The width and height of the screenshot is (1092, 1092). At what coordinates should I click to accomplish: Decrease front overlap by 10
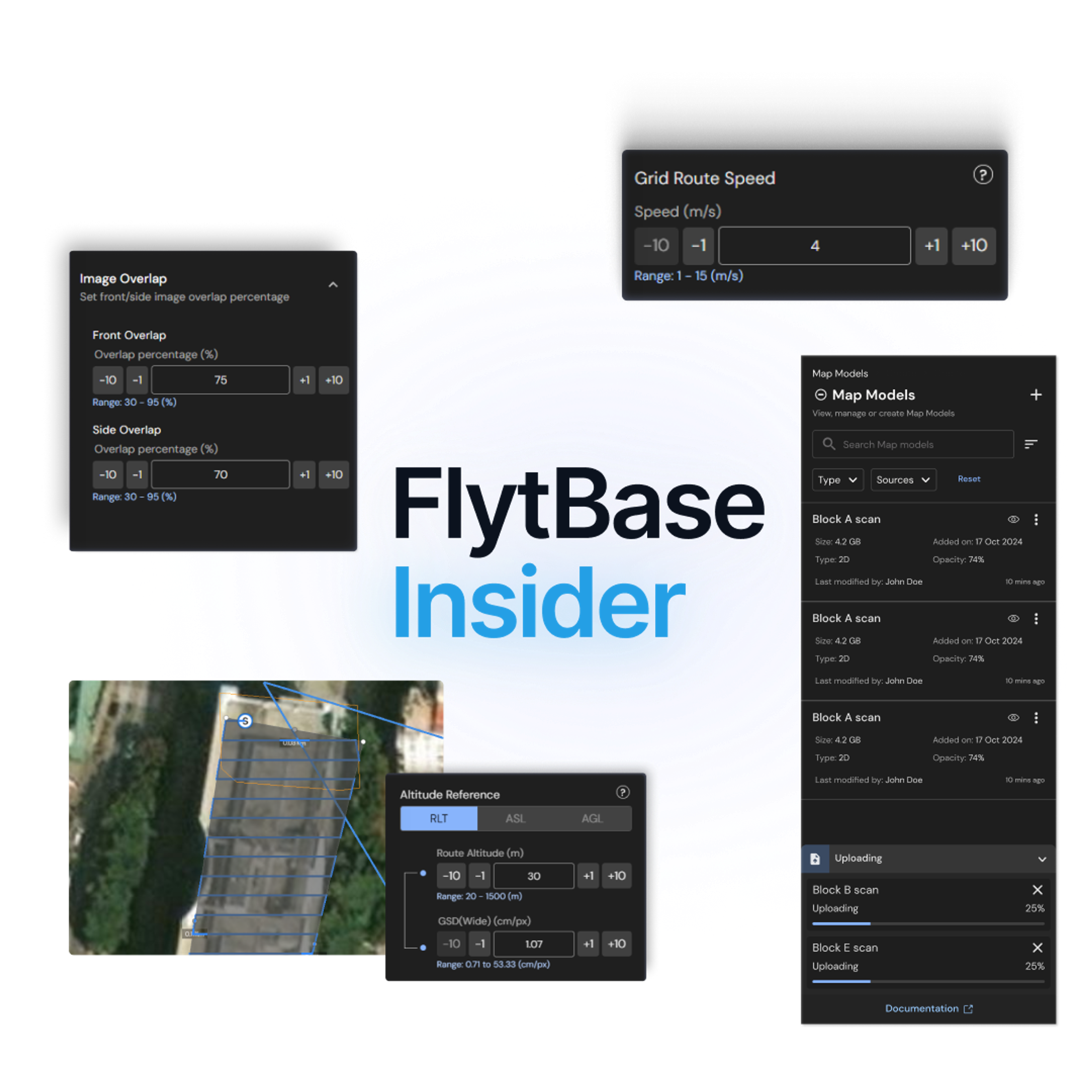(108, 380)
